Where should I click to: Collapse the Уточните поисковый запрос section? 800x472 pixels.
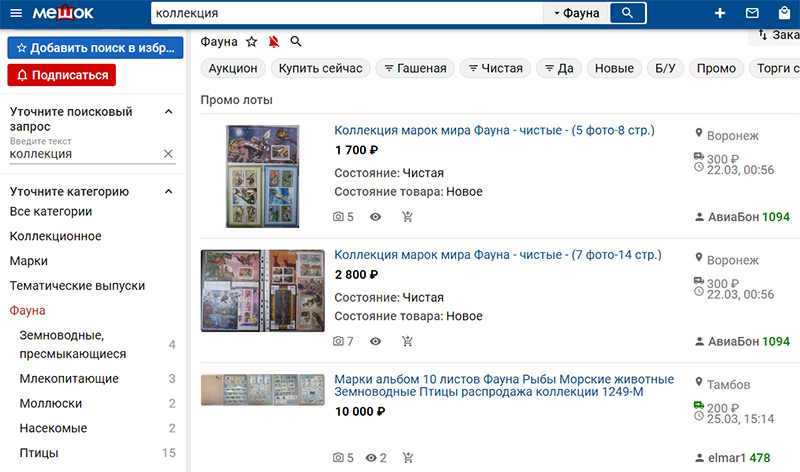169,112
